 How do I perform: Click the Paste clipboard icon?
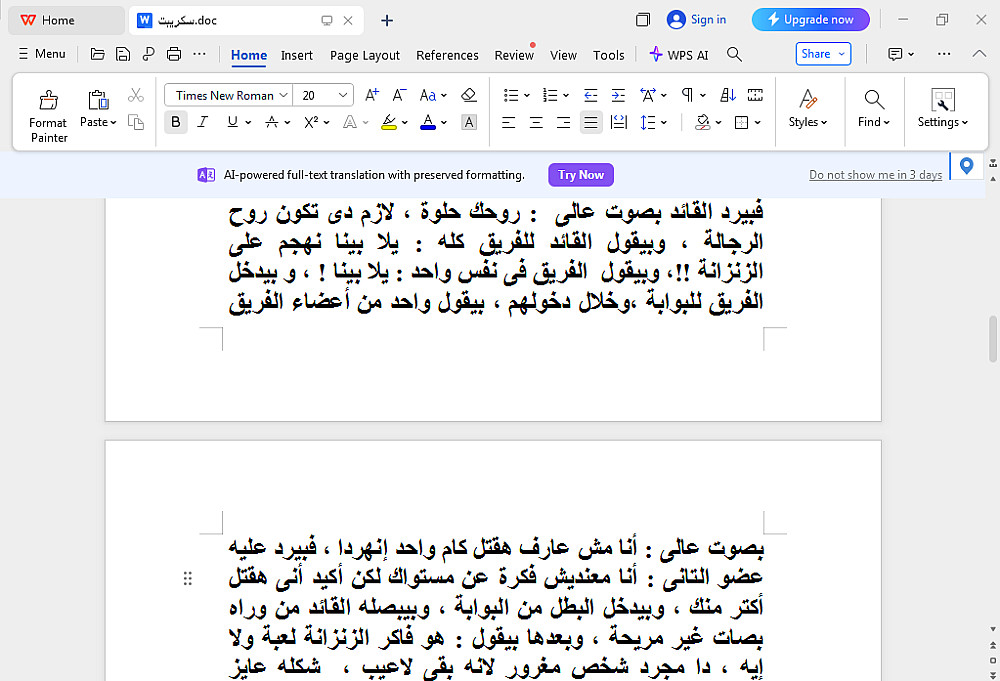98,99
